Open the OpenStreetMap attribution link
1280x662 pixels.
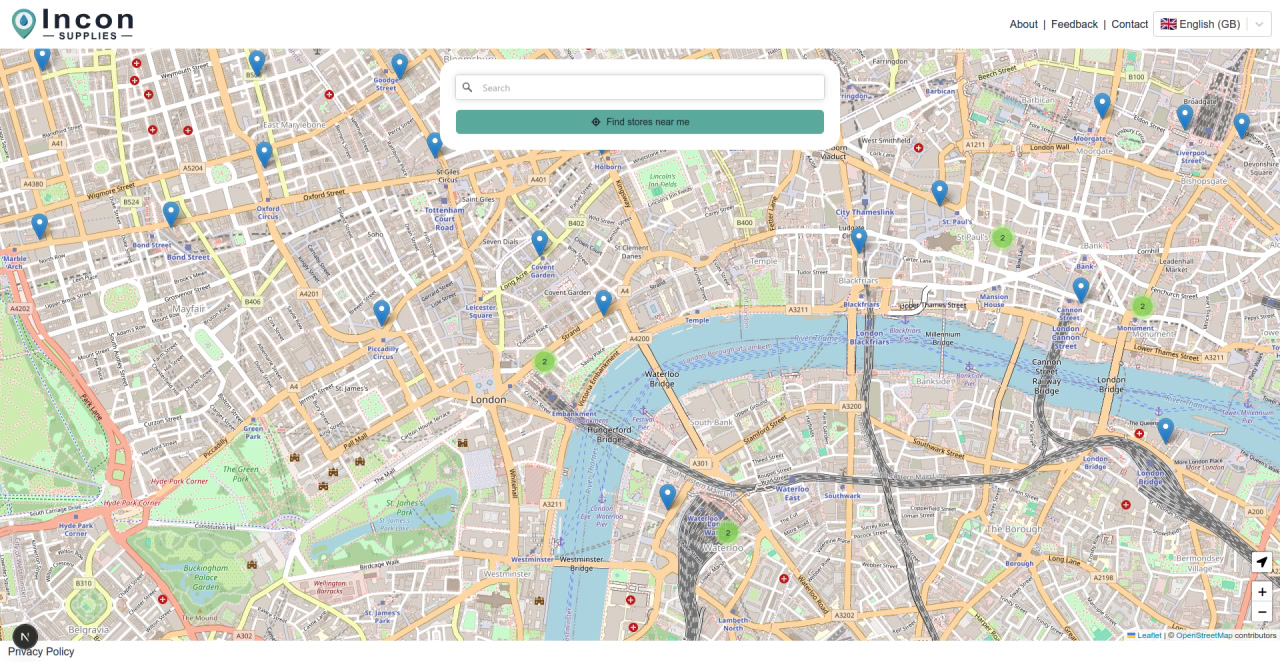[x=1204, y=635]
